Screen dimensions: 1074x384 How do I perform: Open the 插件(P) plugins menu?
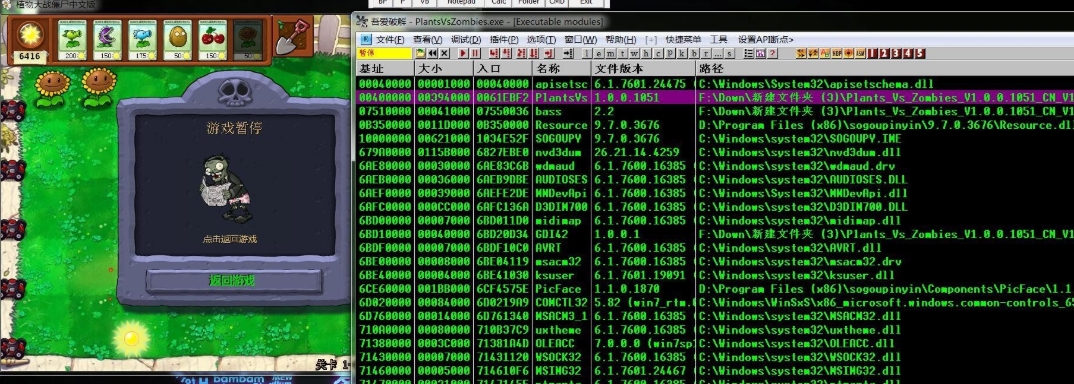coord(503,40)
